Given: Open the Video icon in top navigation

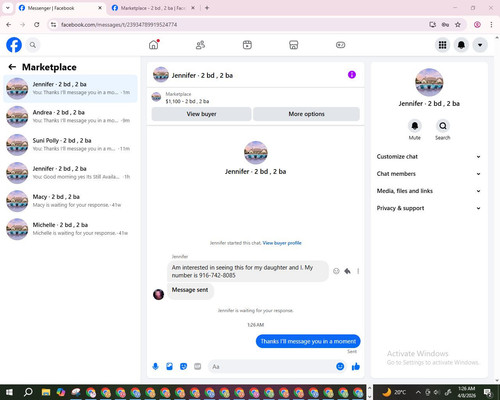Looking at the screenshot, I should (247, 45).
